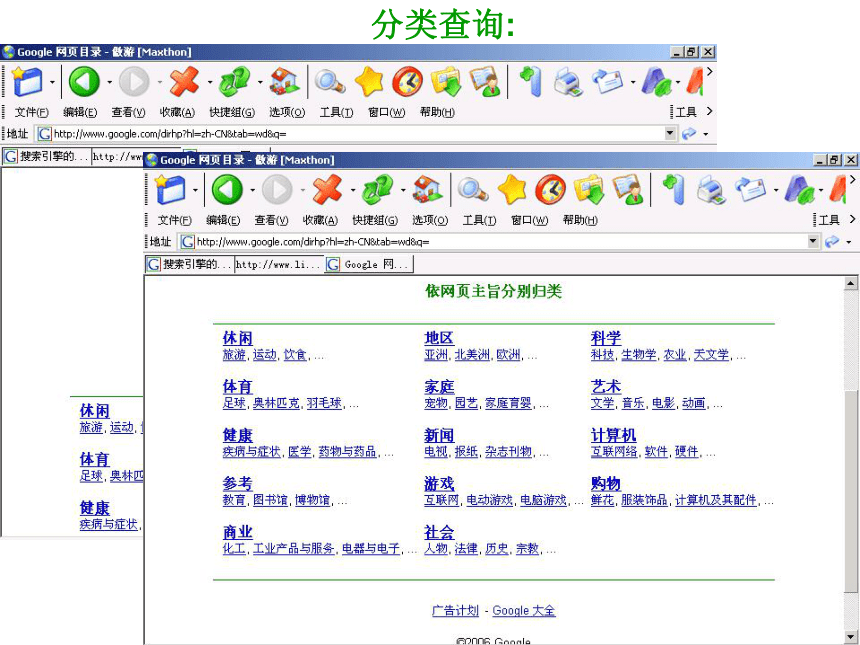Click the go arrow beside the front window address bar
This screenshot has height=645, width=860.
tap(832, 241)
